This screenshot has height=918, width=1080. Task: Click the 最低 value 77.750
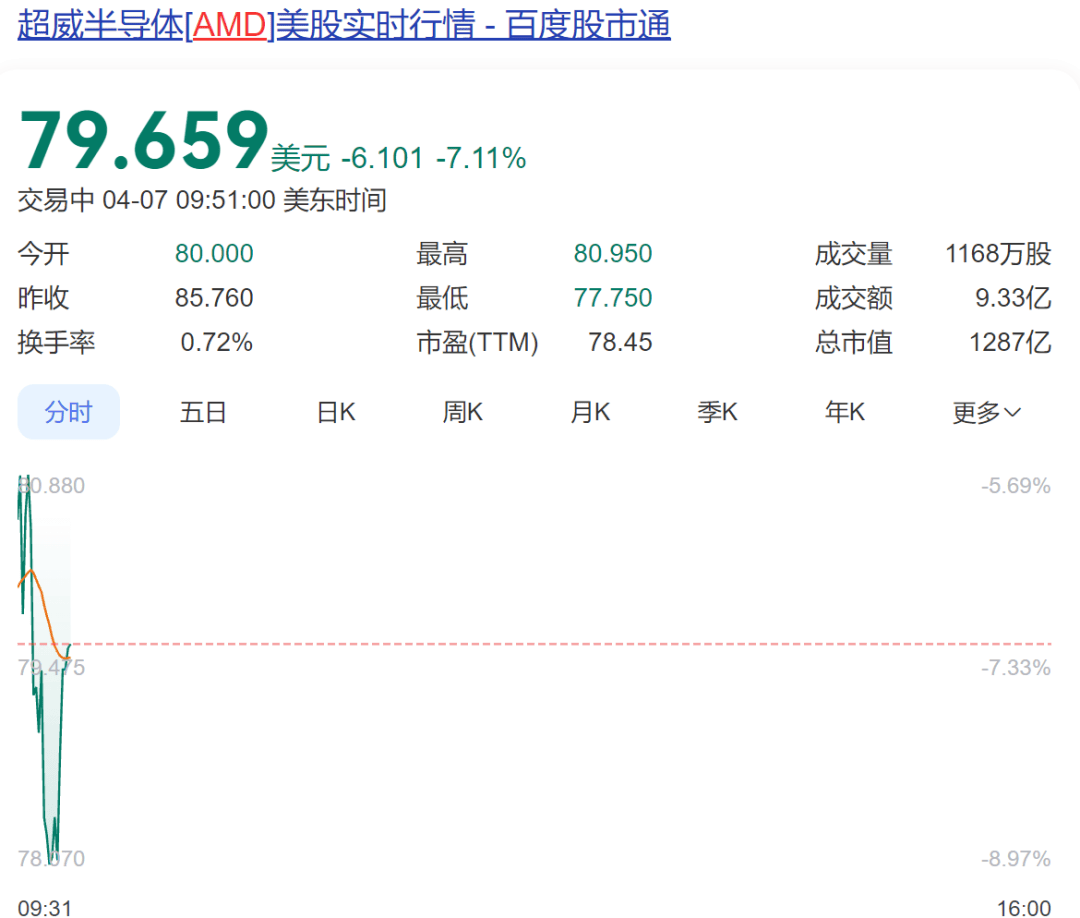click(x=612, y=298)
